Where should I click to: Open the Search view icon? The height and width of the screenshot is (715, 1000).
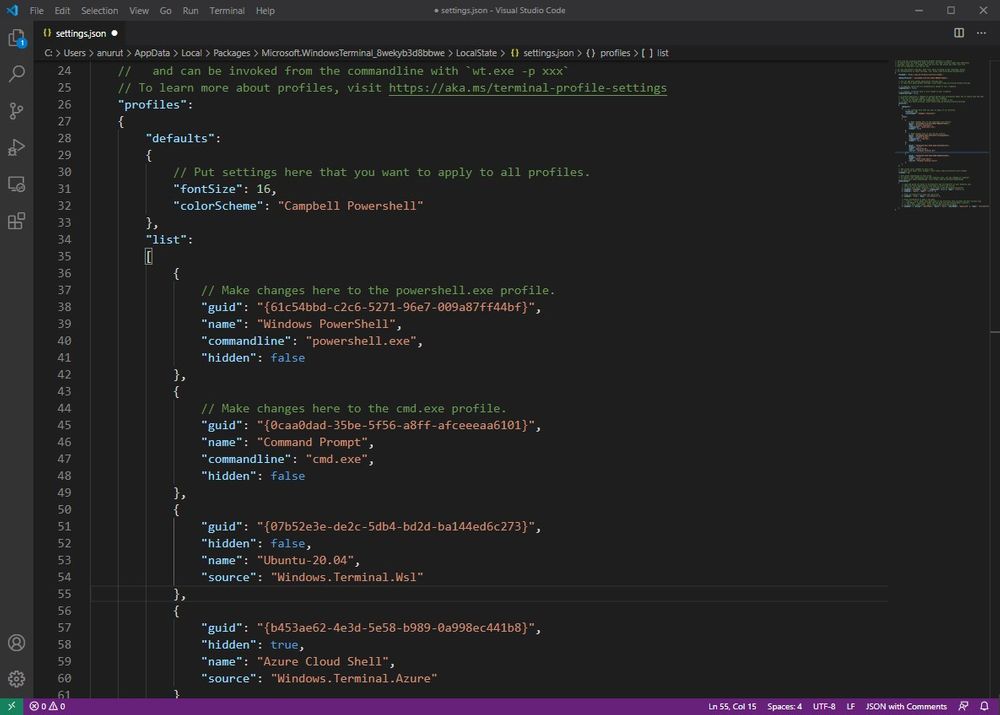[17, 74]
